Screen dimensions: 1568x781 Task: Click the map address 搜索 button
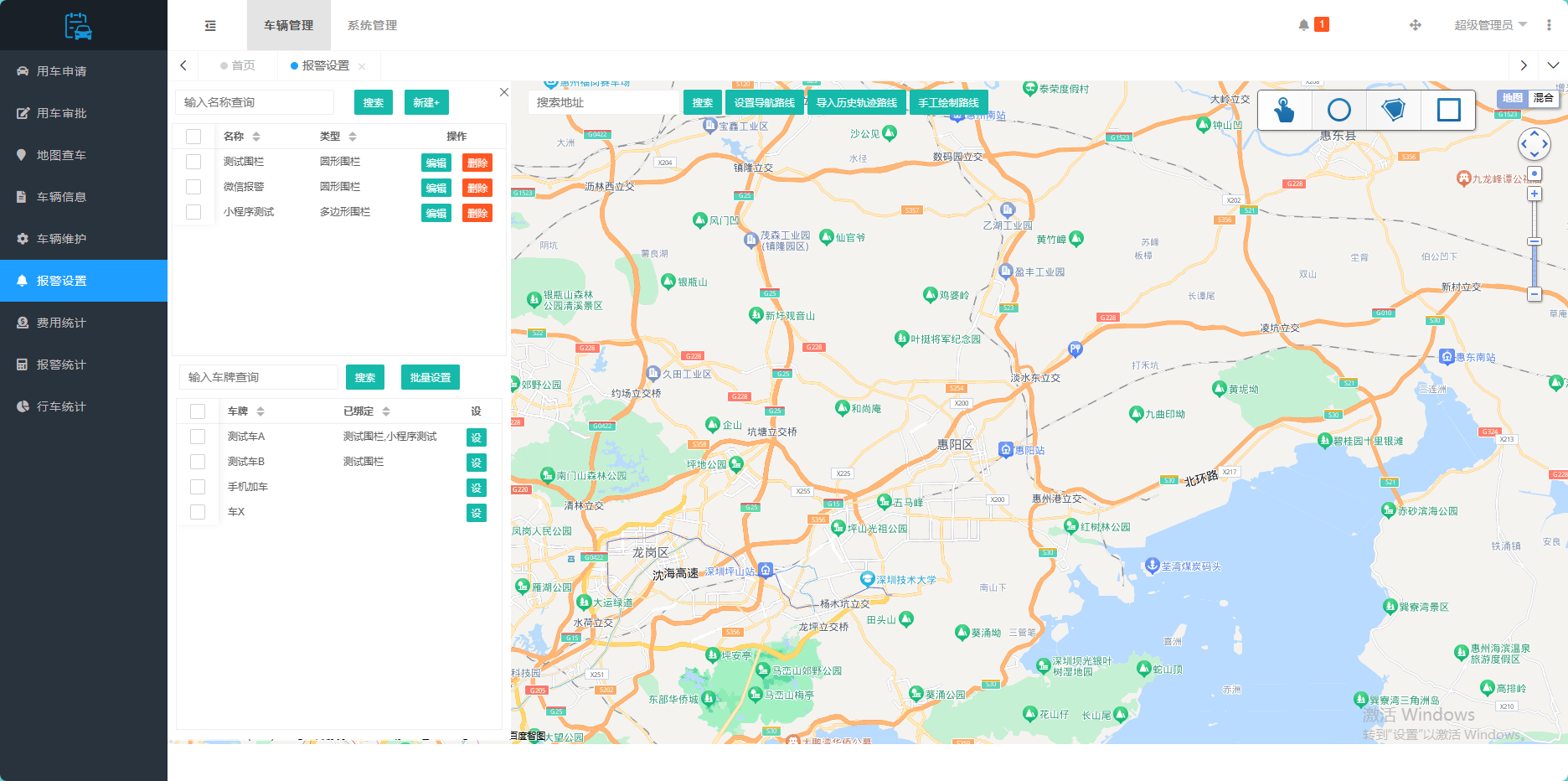coord(703,102)
